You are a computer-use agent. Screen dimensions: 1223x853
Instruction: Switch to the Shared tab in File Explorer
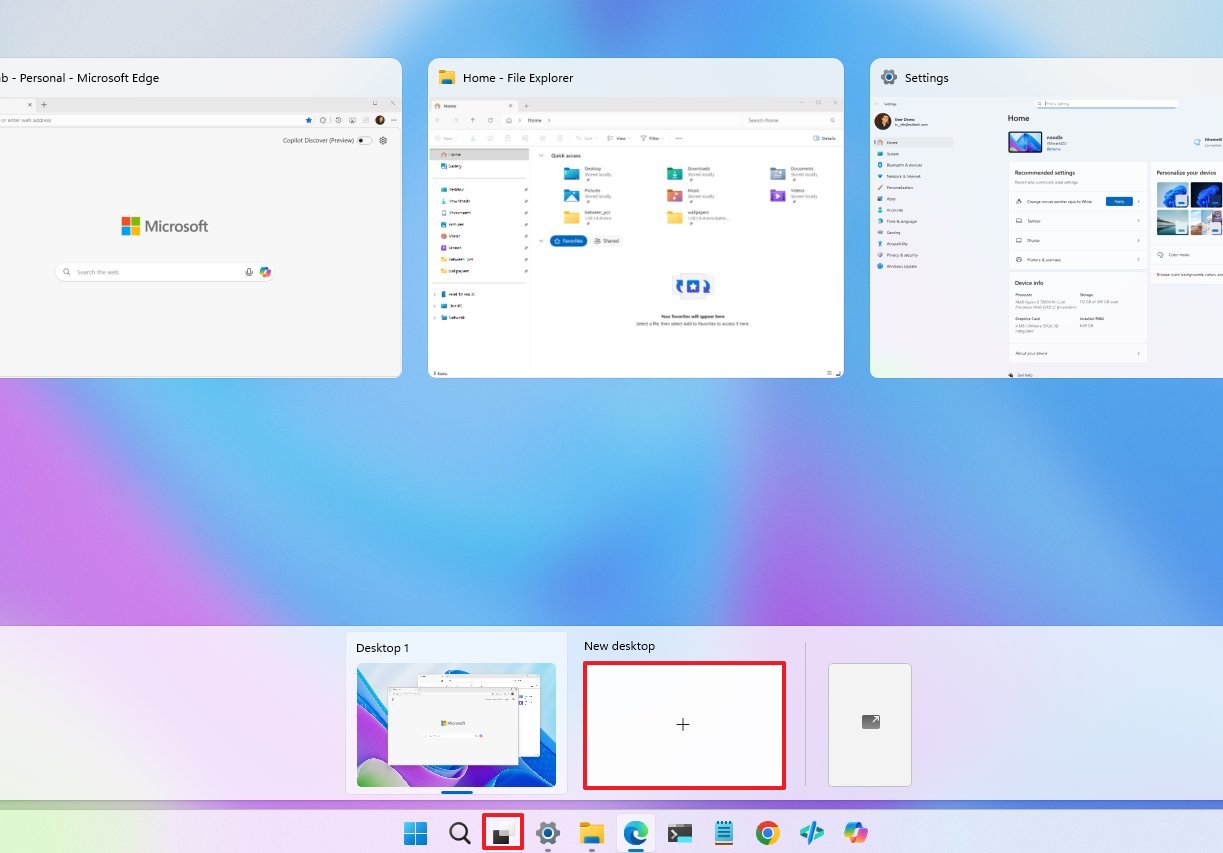pyautogui.click(x=606, y=240)
